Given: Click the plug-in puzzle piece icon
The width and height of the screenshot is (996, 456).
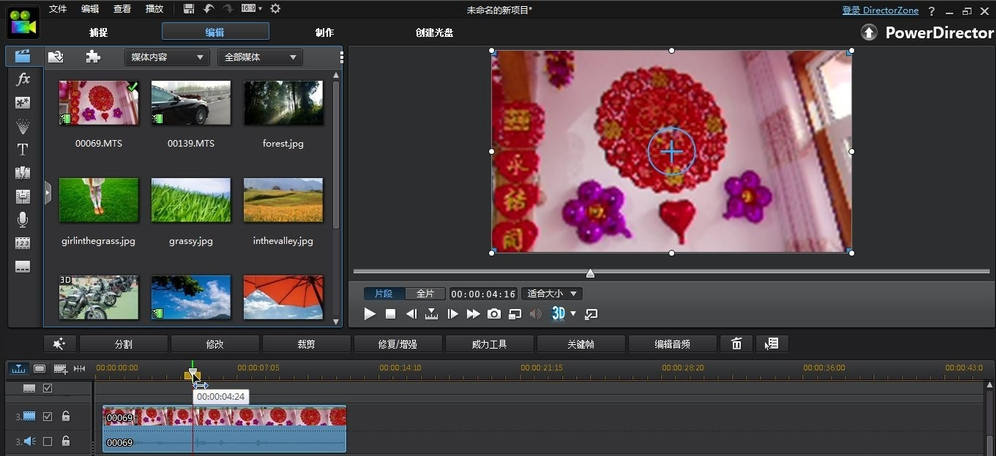Looking at the screenshot, I should pyautogui.click(x=93, y=57).
